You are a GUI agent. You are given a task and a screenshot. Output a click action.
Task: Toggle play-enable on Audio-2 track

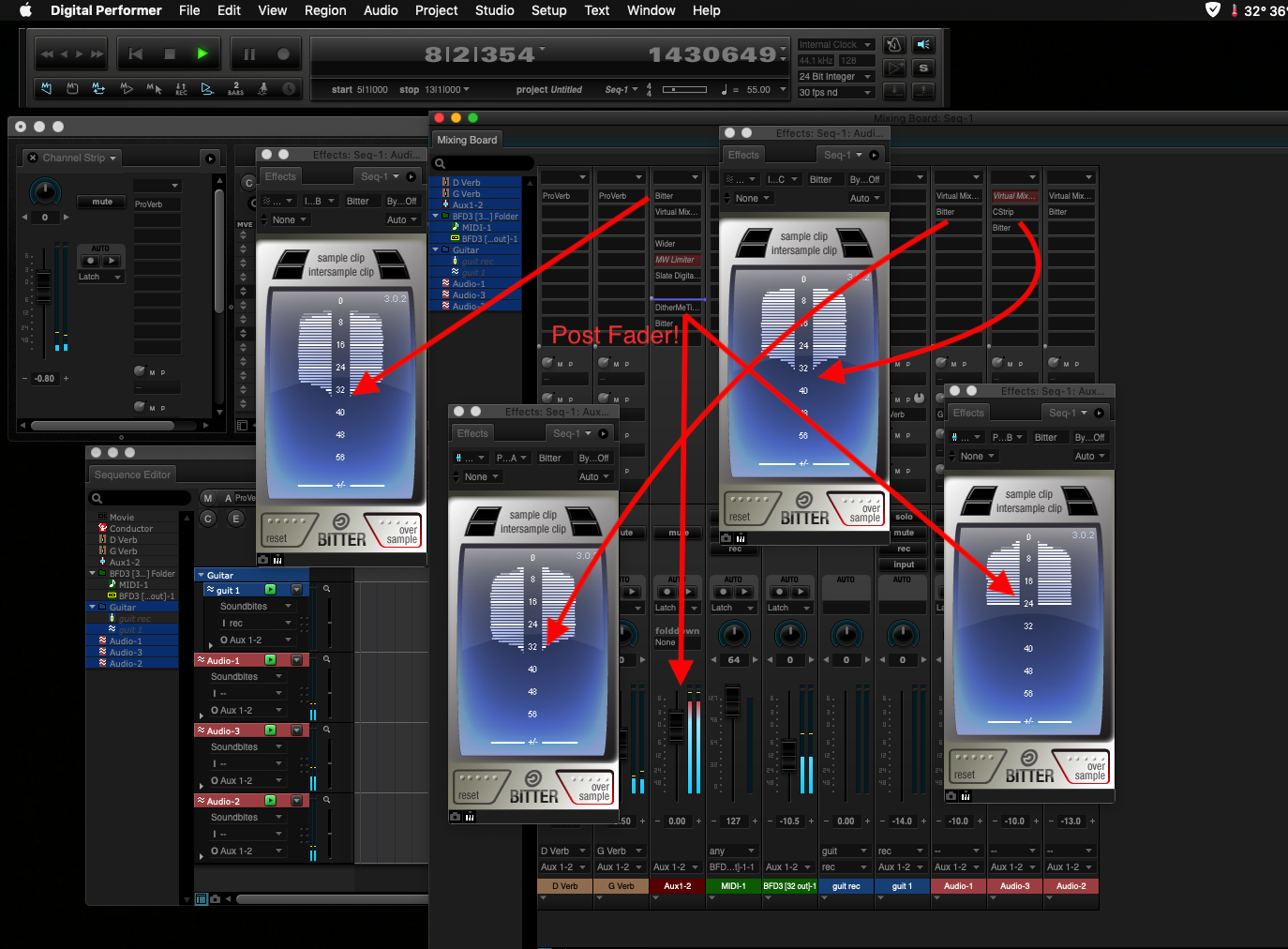270,801
